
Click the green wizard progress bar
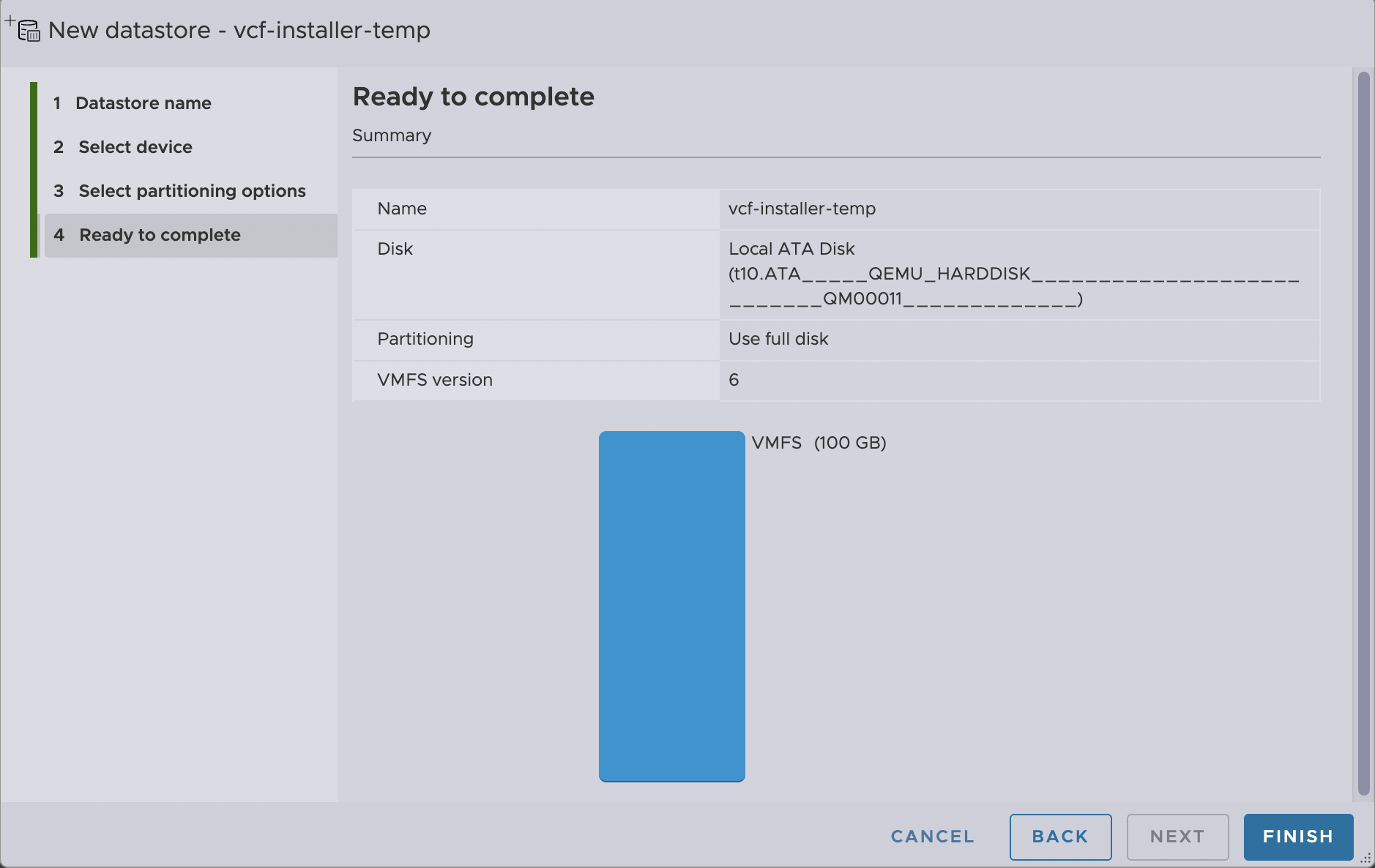point(34,169)
